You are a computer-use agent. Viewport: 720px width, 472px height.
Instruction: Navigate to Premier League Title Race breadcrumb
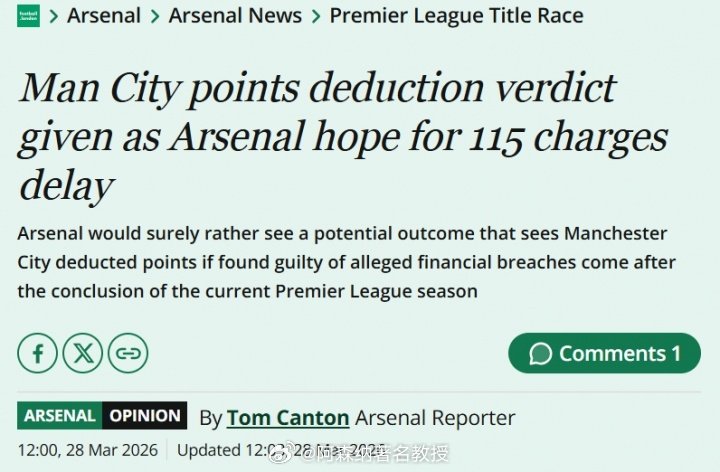point(456,16)
